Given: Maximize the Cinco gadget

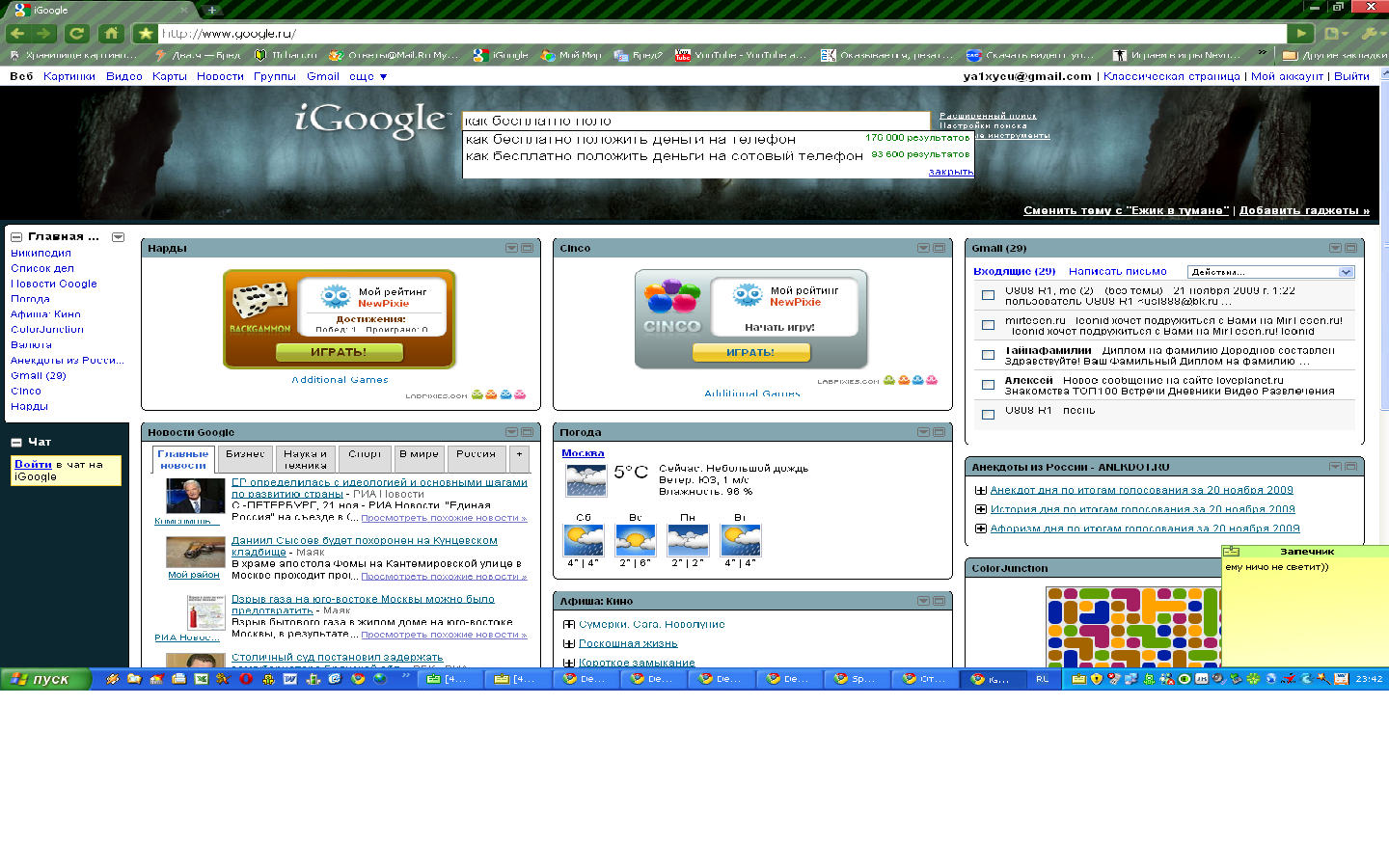Looking at the screenshot, I should [939, 248].
